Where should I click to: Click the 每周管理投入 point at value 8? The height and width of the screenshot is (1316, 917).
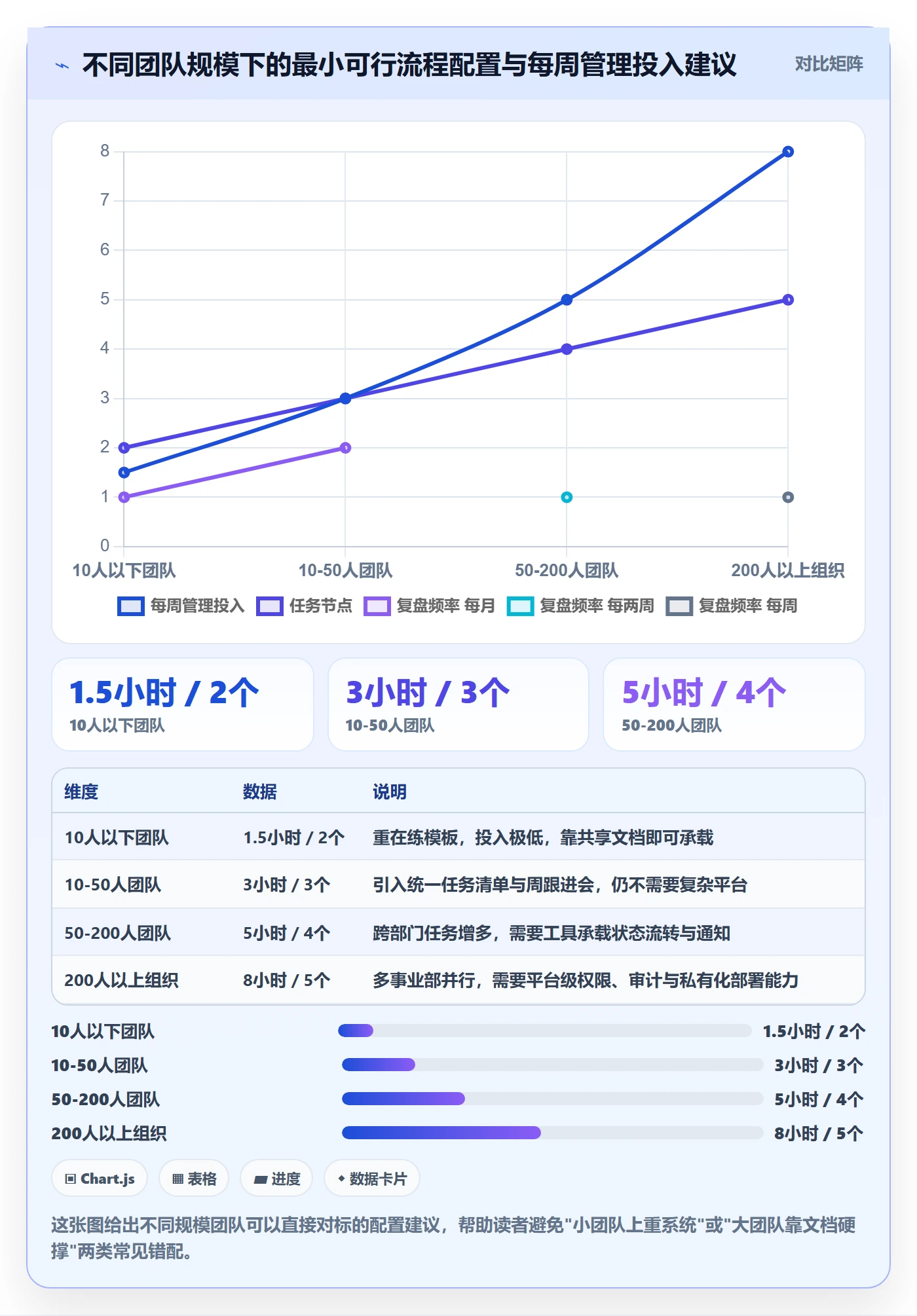pos(788,152)
